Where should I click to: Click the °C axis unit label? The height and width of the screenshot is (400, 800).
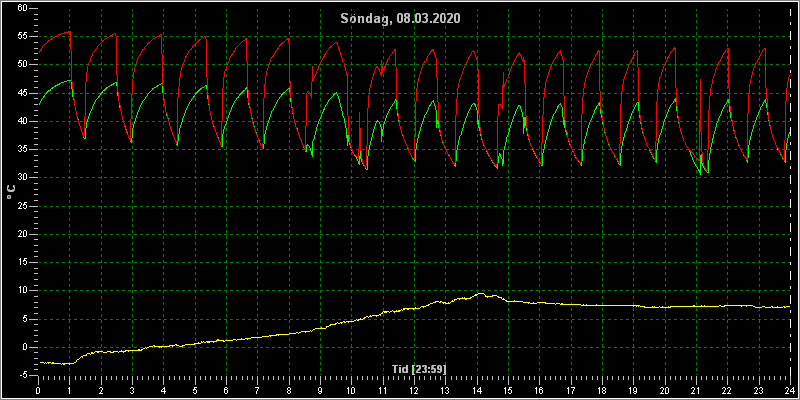(x=11, y=192)
